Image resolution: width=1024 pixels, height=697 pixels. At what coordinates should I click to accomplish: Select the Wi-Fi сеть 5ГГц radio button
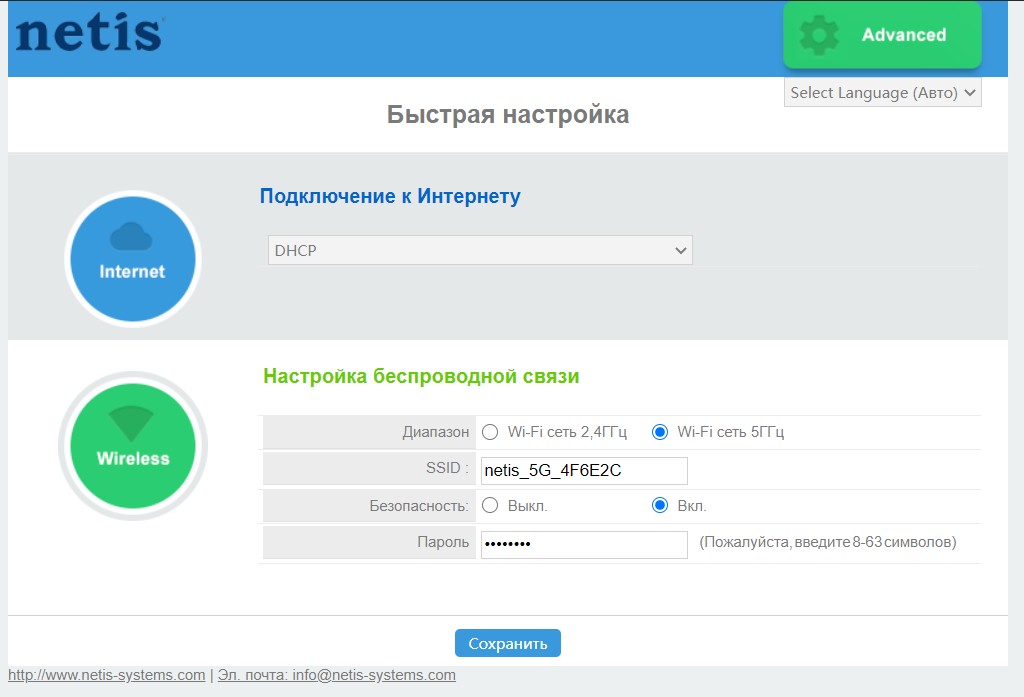click(x=659, y=432)
